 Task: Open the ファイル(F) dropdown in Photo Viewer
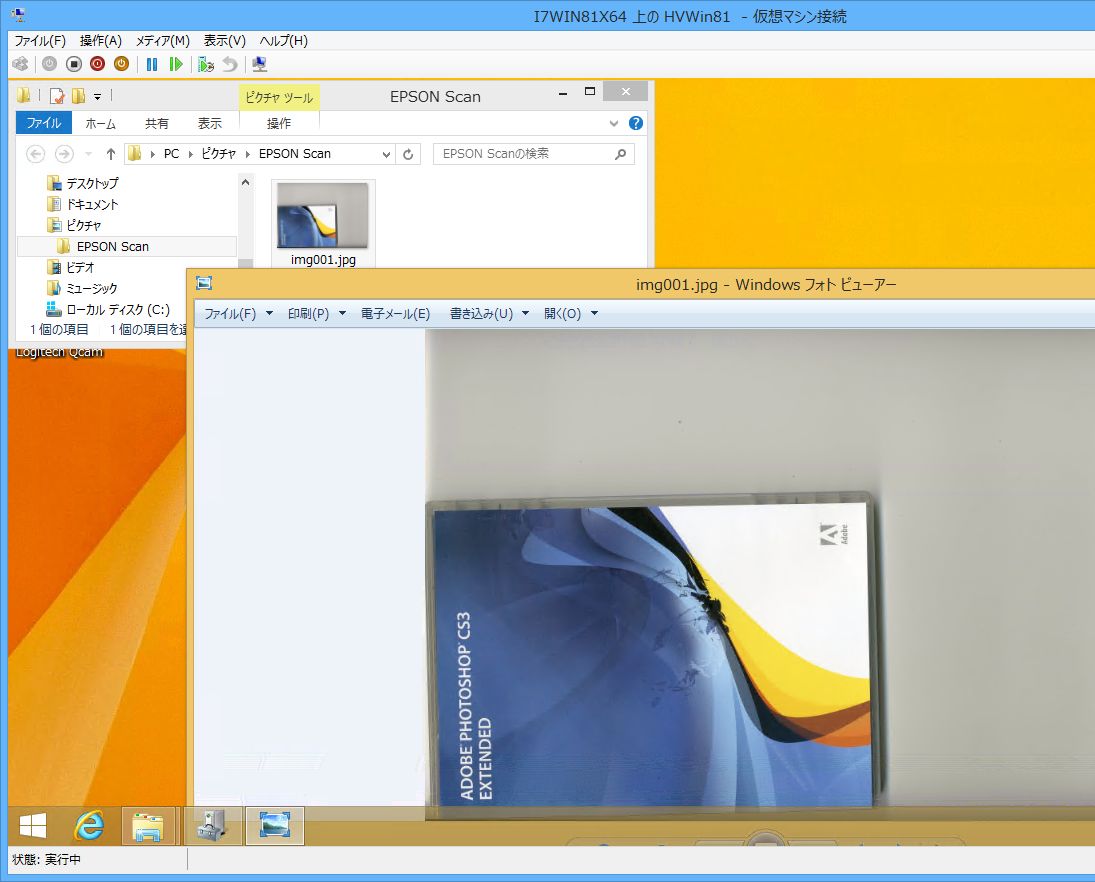[239, 314]
